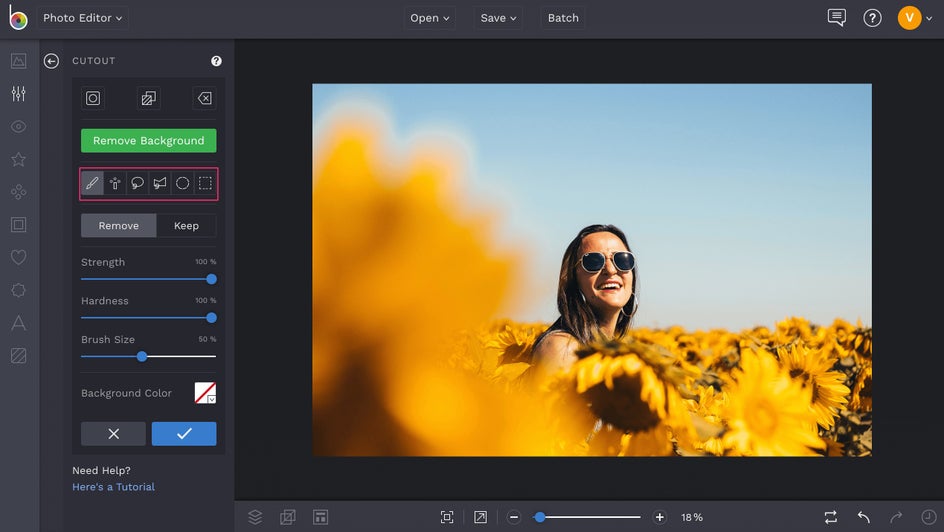The height and width of the screenshot is (532, 944).
Task: Choose the circle selection tool
Action: pos(182,184)
